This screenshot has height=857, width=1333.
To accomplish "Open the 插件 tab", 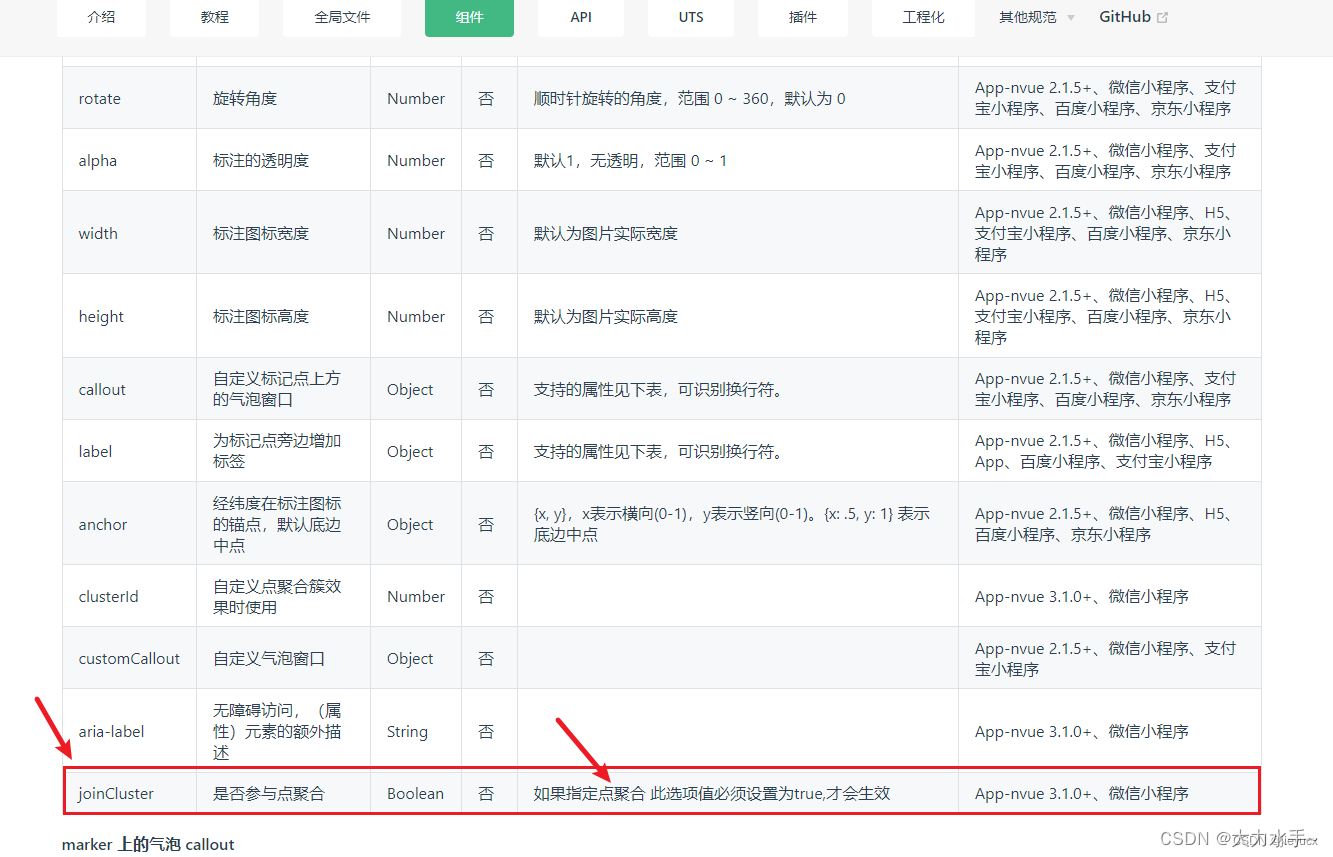I will point(803,18).
